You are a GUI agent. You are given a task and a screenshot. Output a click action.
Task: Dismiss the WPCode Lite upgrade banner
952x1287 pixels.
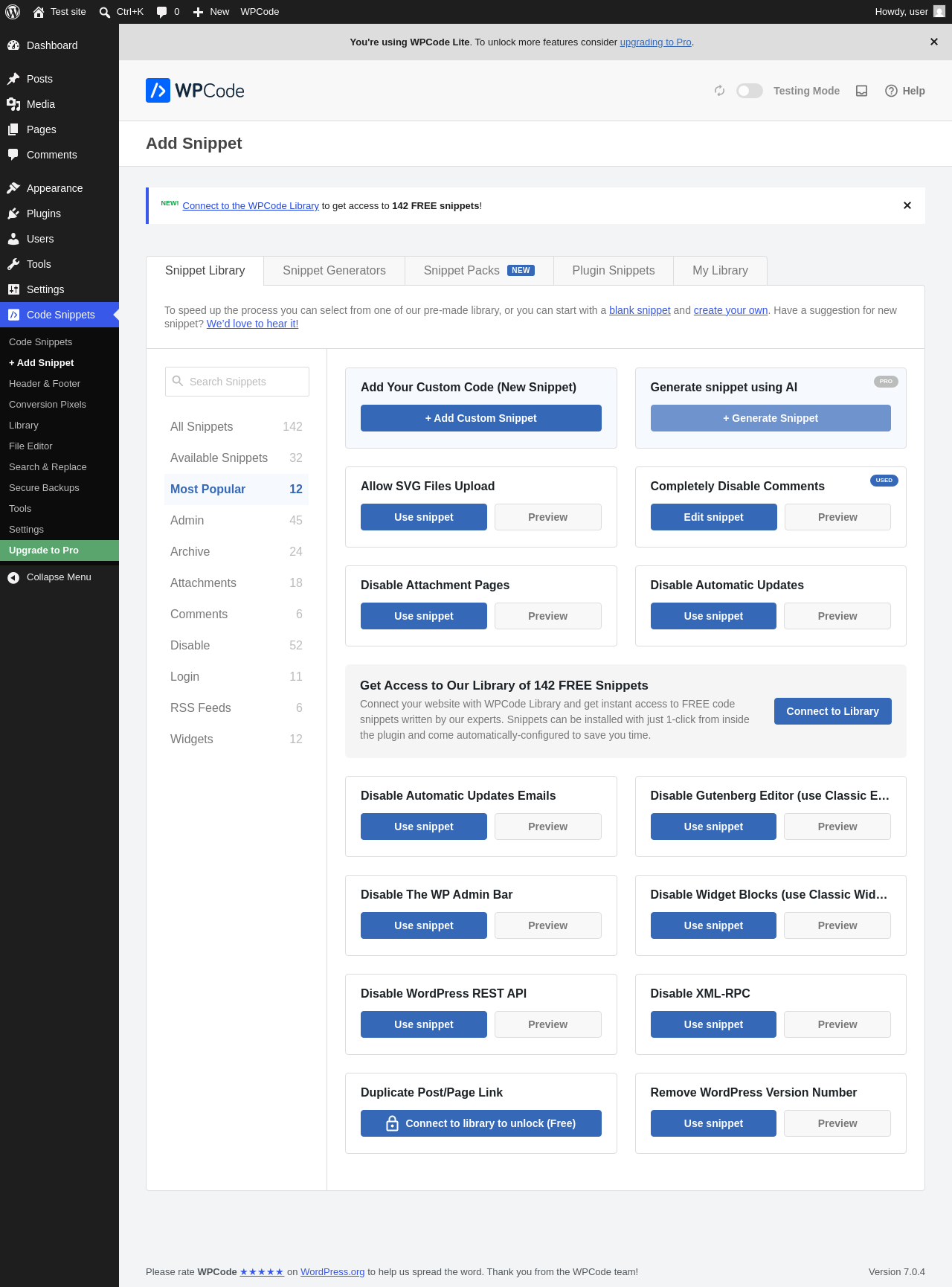click(x=933, y=42)
